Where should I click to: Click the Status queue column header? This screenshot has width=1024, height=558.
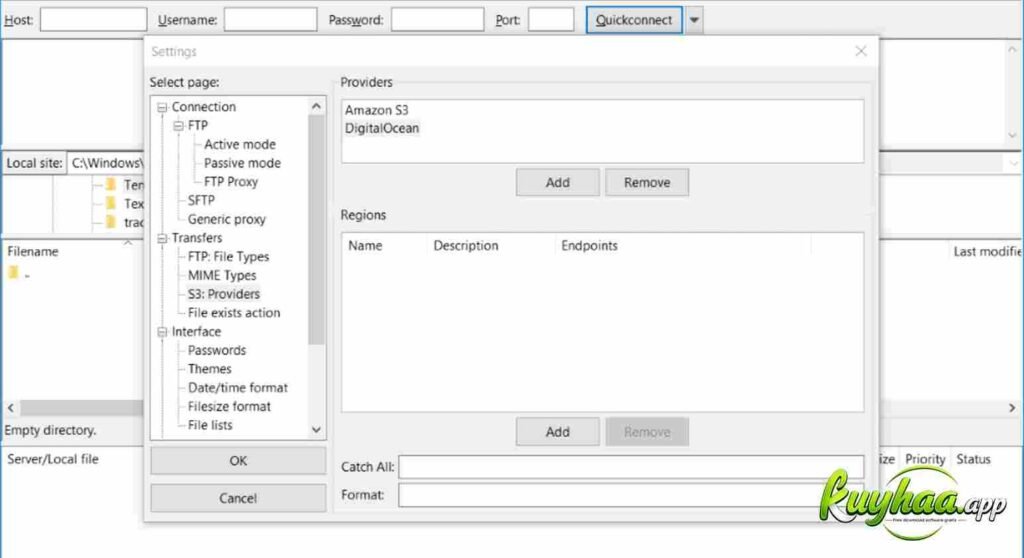coord(973,459)
